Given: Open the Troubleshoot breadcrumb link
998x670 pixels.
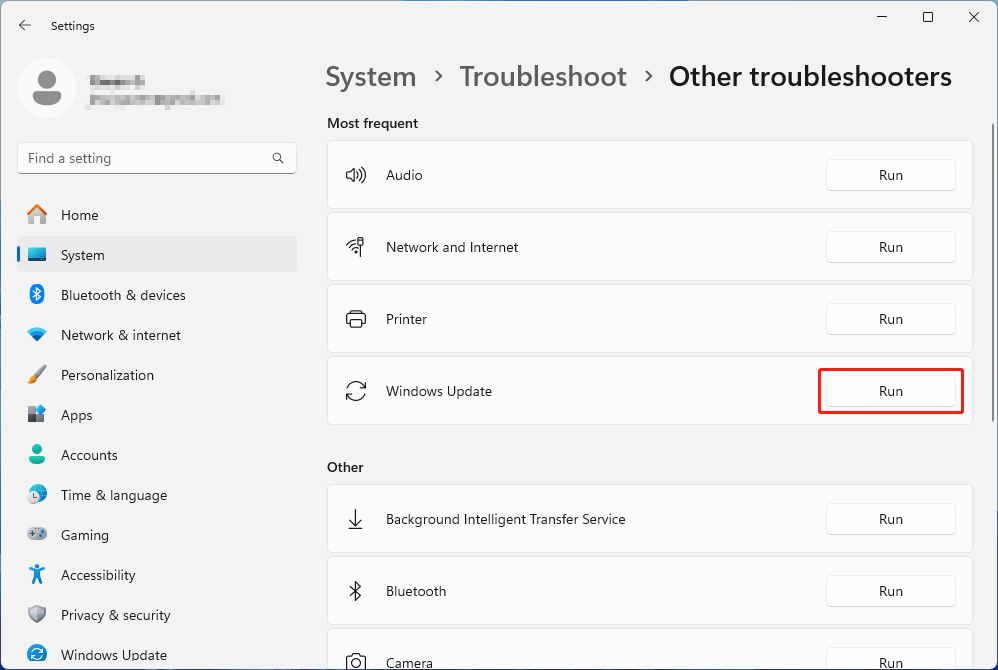Looking at the screenshot, I should coord(543,76).
